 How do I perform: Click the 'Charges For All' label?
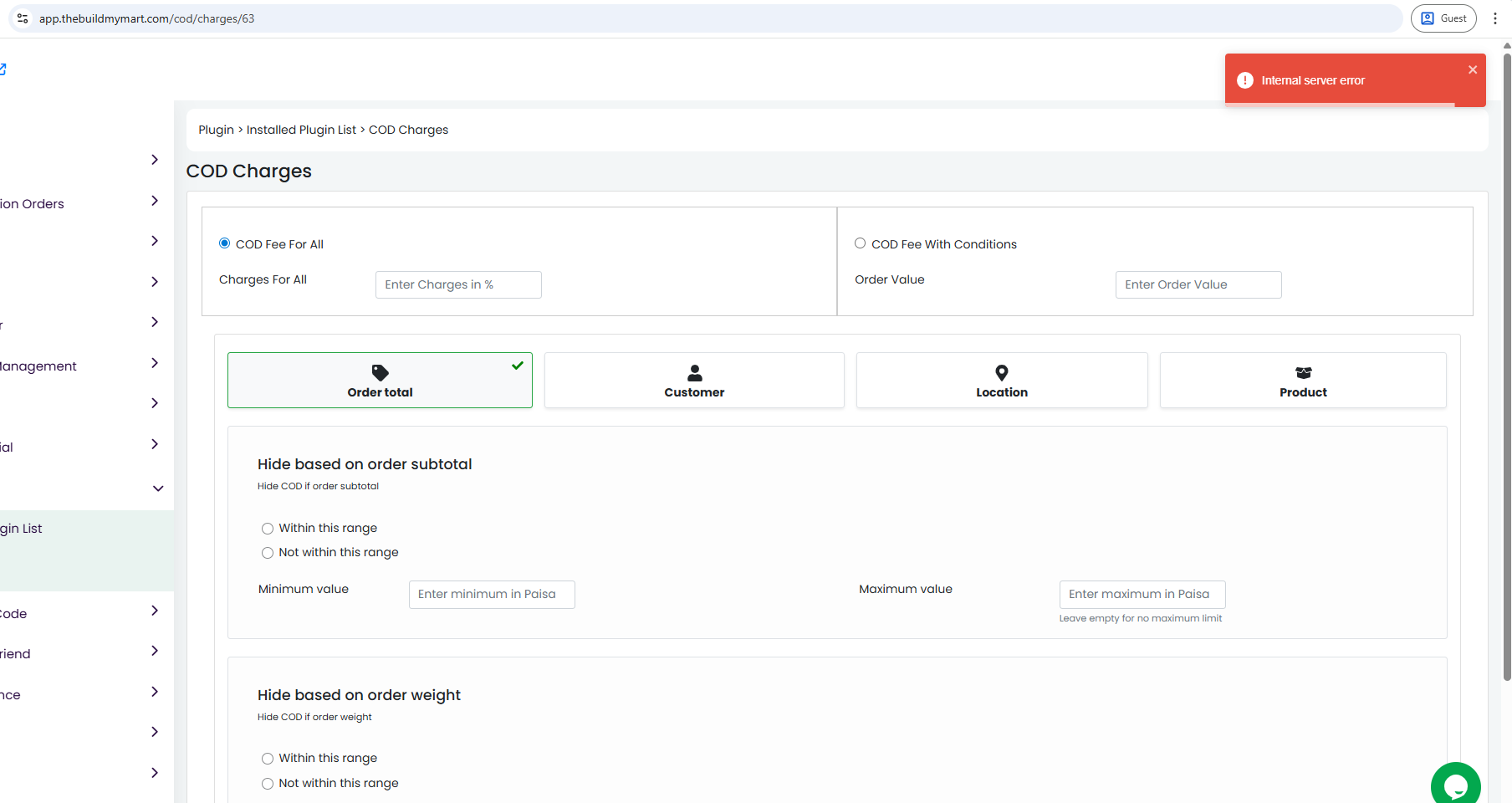click(263, 279)
